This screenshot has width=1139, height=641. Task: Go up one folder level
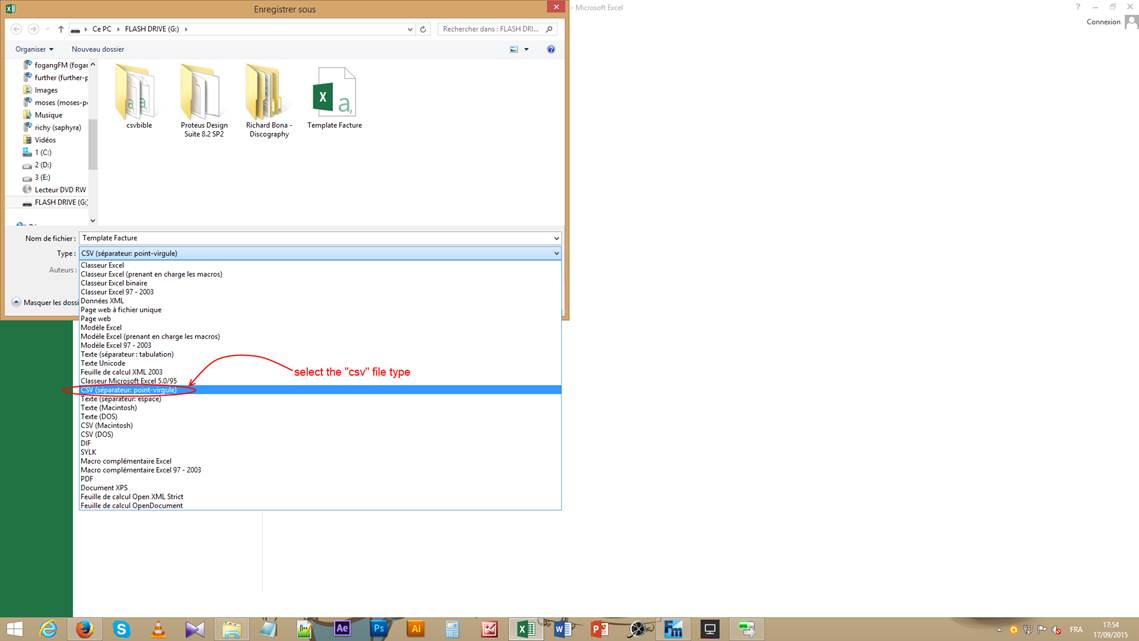tap(60, 29)
